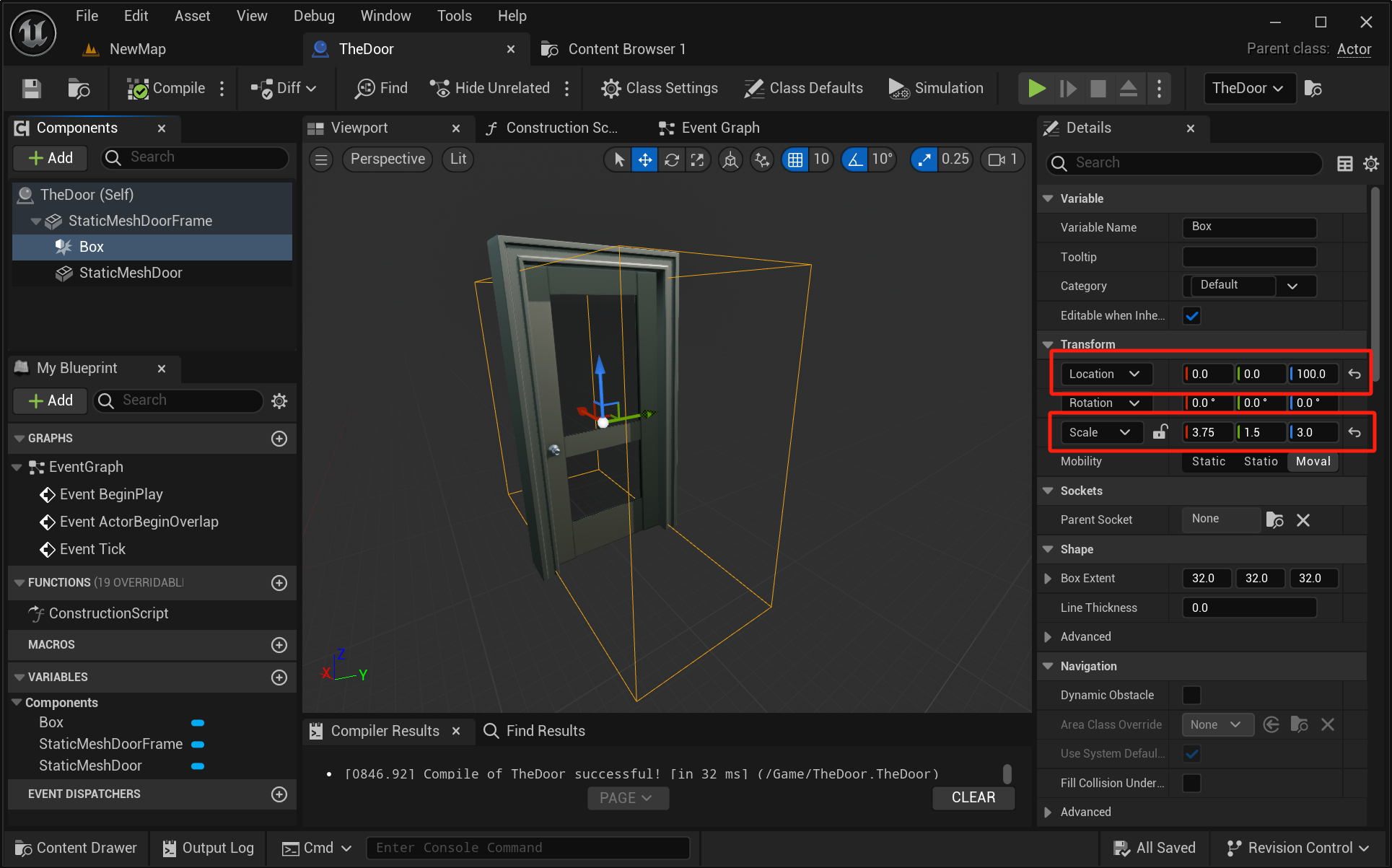1392x868 pixels.
Task: Click the green Play button
Action: point(1037,89)
